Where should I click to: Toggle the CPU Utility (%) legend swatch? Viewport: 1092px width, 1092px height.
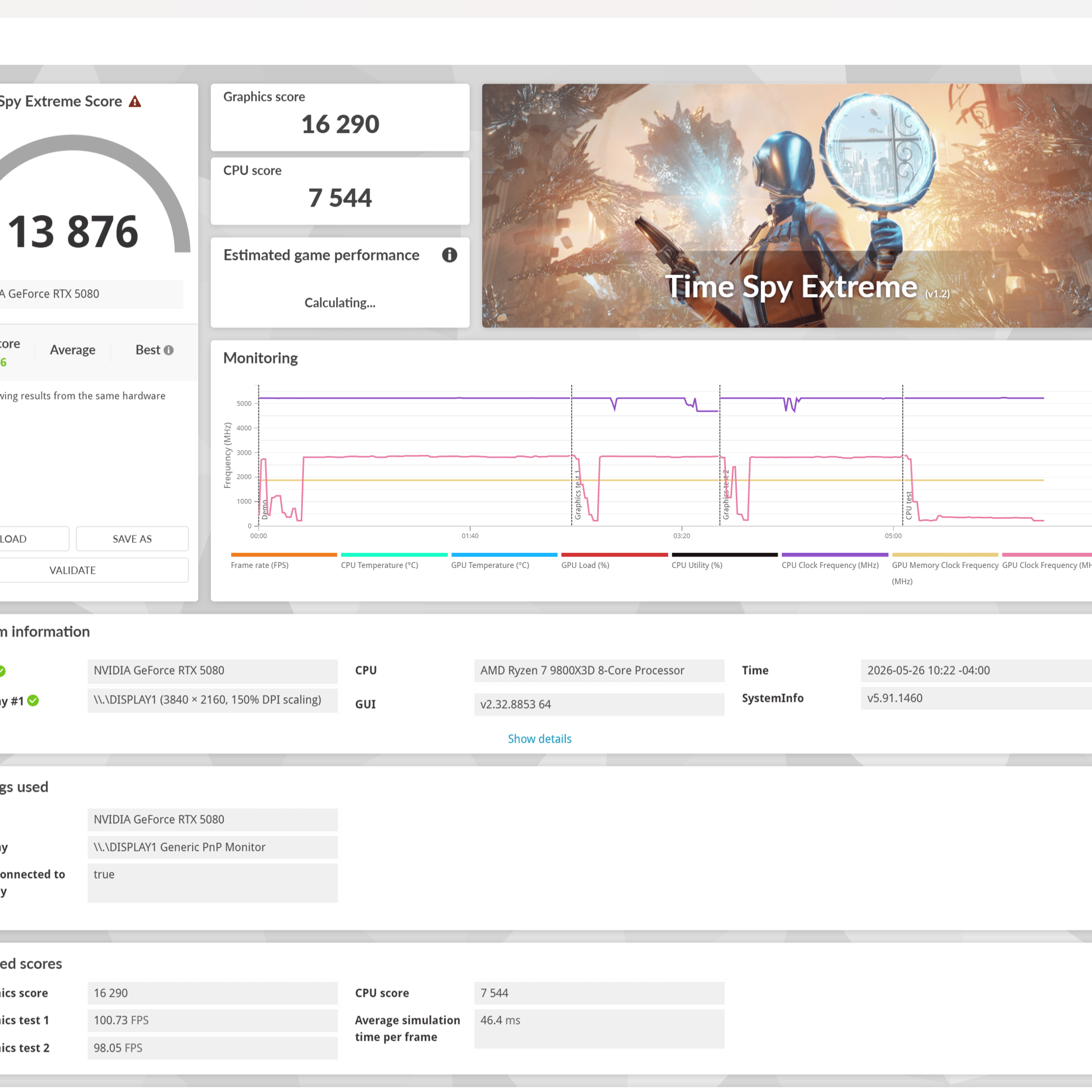(x=725, y=555)
